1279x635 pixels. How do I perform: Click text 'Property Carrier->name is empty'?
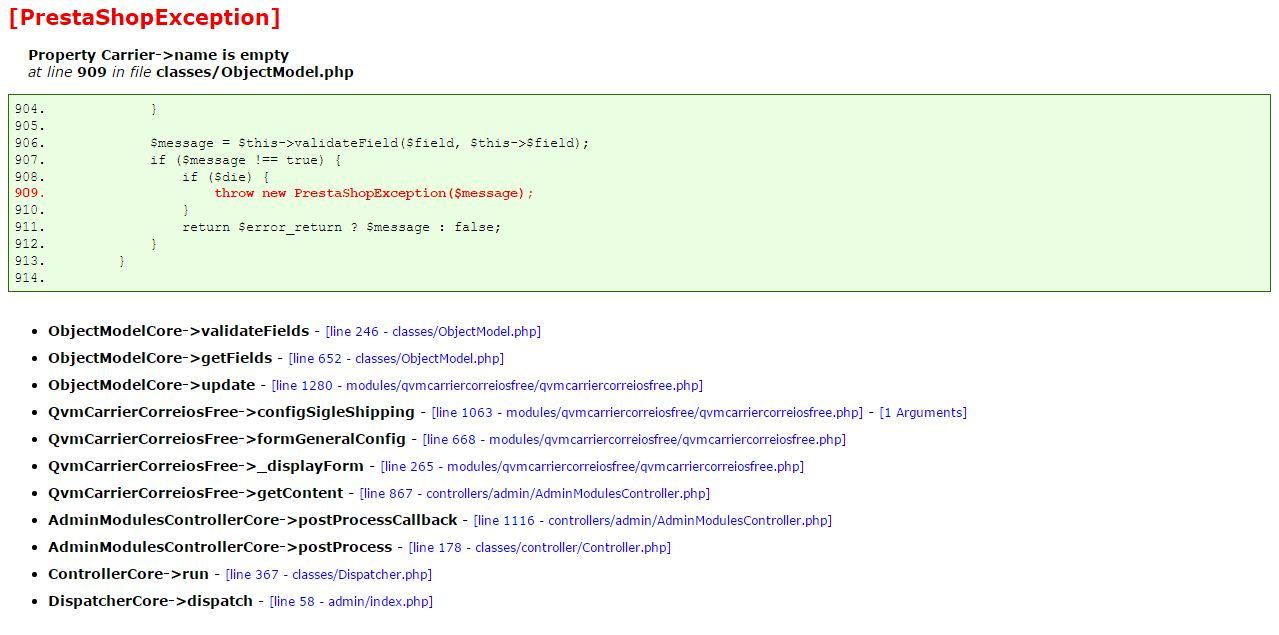tap(158, 55)
